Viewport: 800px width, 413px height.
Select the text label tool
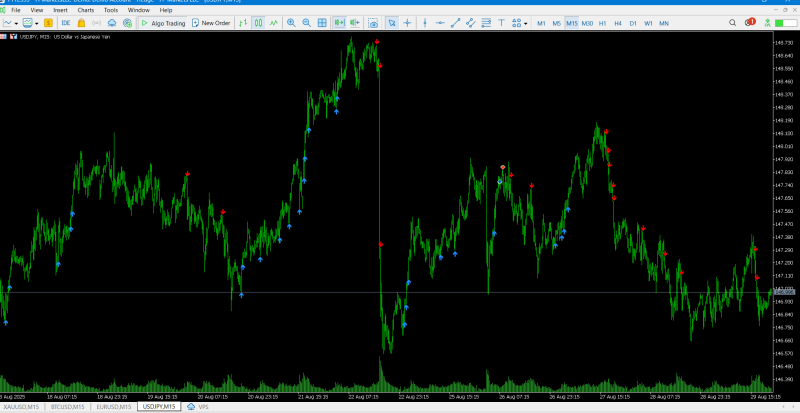501,23
